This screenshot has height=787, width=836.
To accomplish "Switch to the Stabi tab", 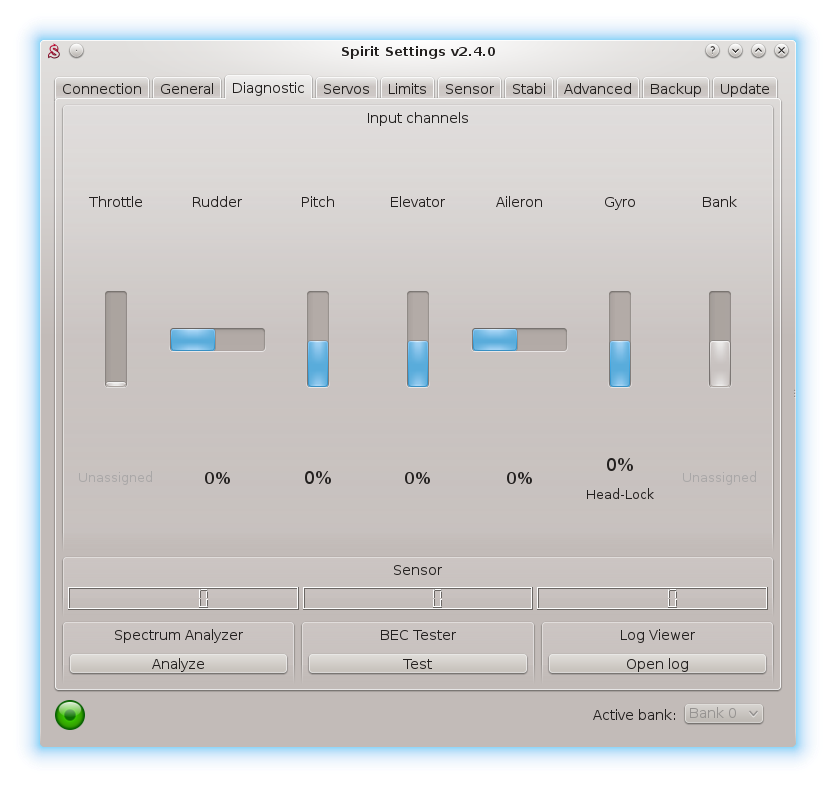I will [x=529, y=89].
